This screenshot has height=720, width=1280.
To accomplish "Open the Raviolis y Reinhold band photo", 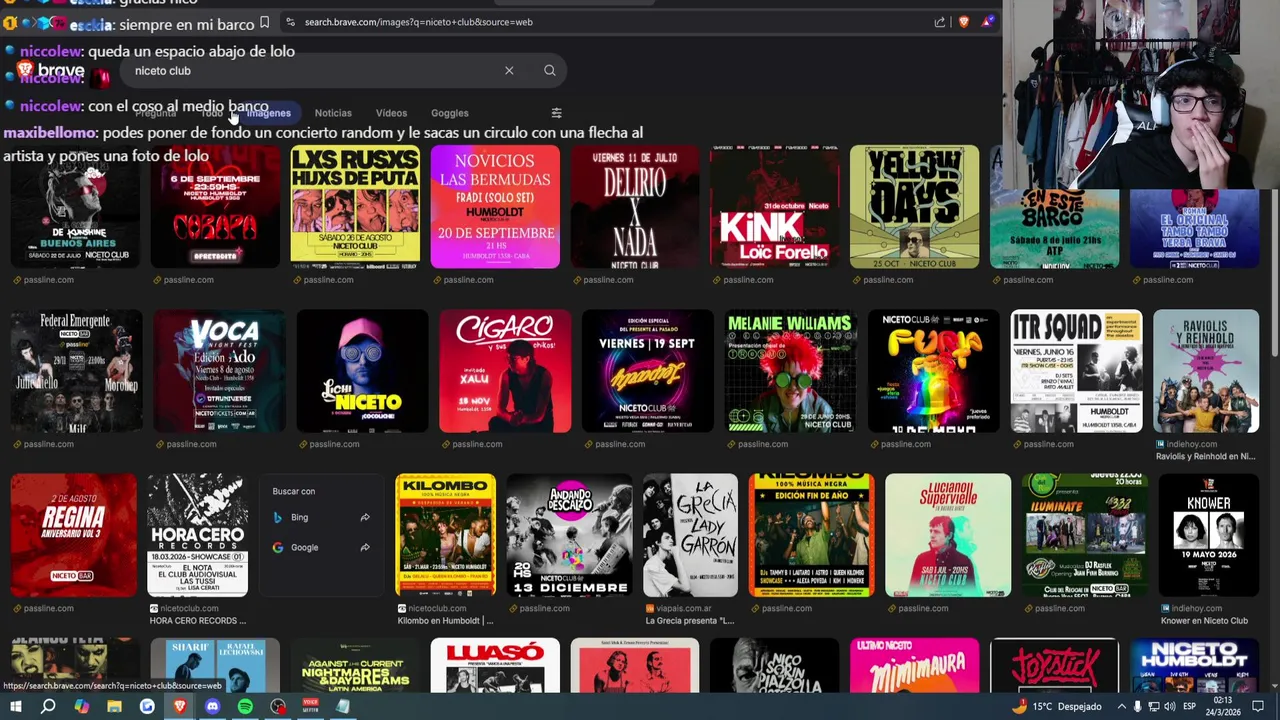I will [x=1206, y=371].
